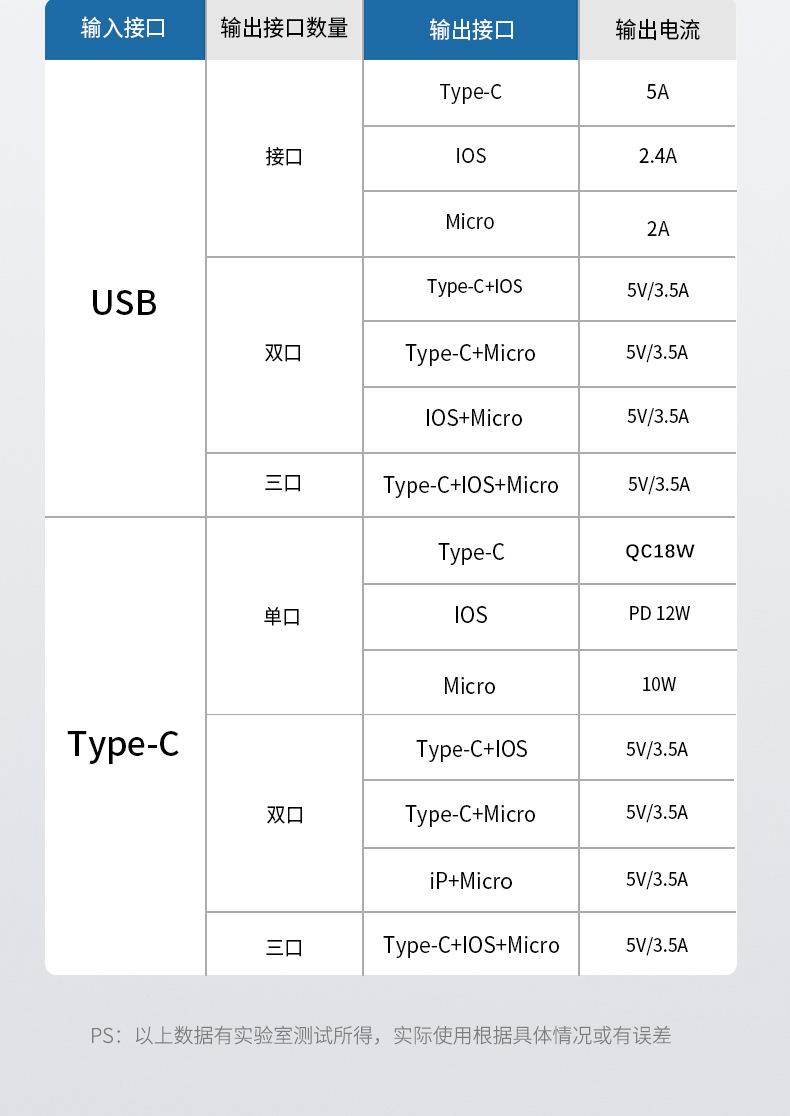Click the 接口 port count cell
This screenshot has width=790, height=1116.
point(284,157)
